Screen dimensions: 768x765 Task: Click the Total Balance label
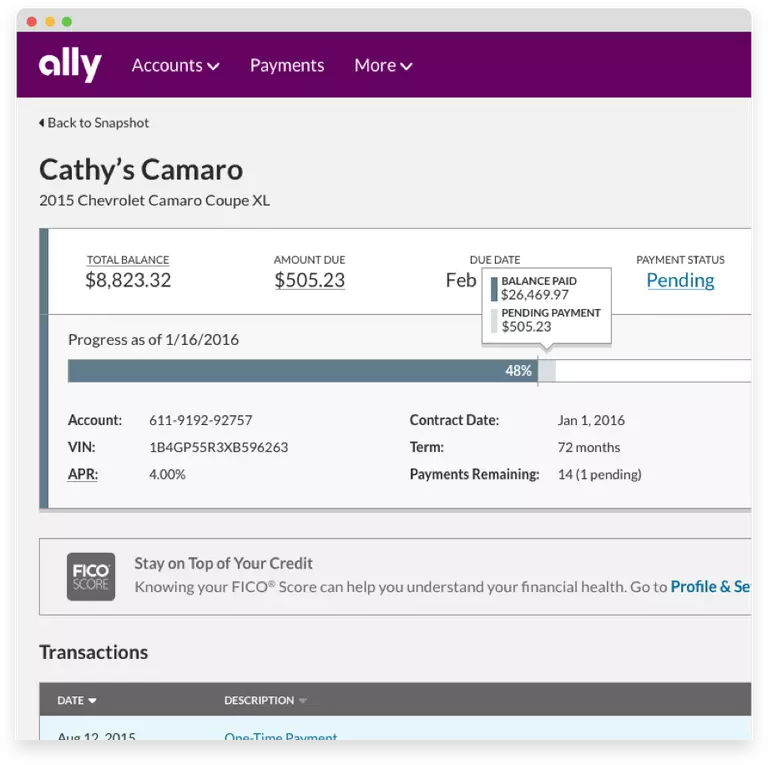128,260
